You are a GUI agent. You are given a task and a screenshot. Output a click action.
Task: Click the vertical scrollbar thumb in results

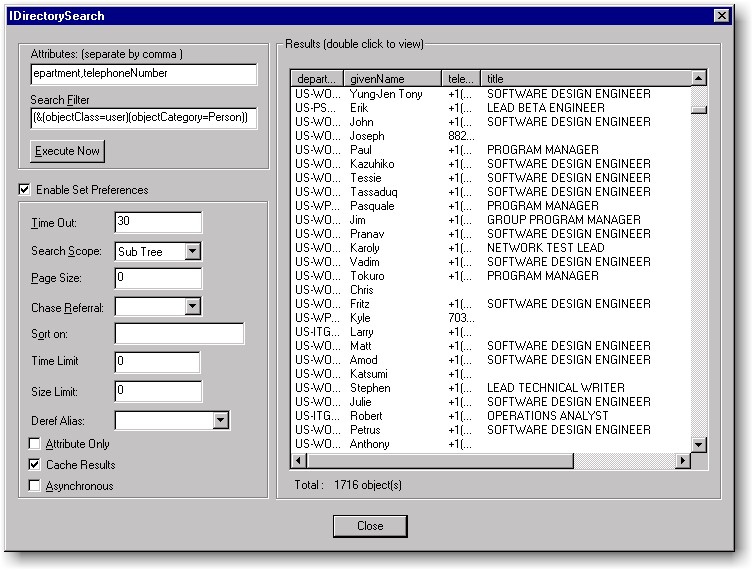(x=699, y=110)
